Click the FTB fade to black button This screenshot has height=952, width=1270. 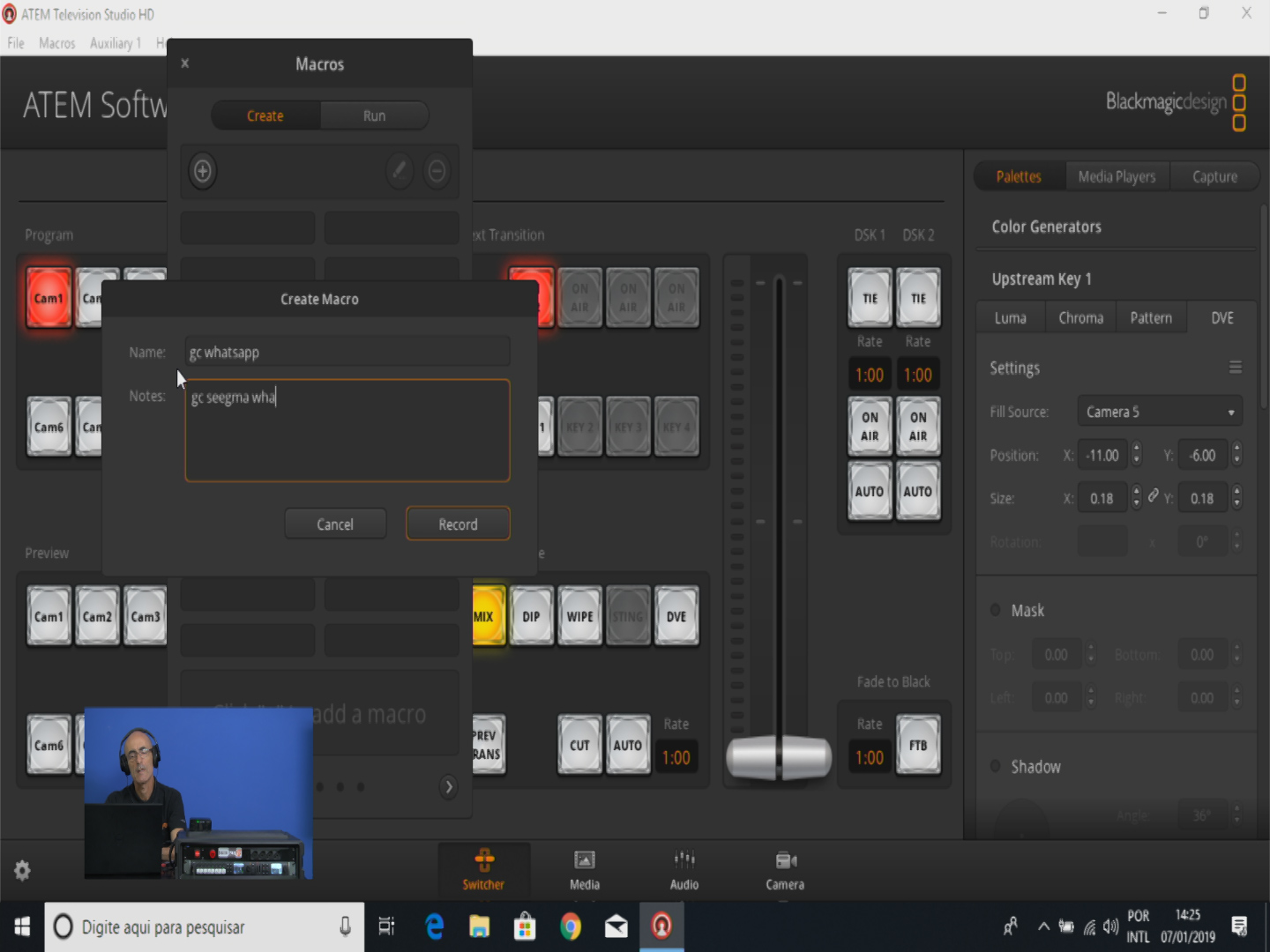click(x=918, y=745)
